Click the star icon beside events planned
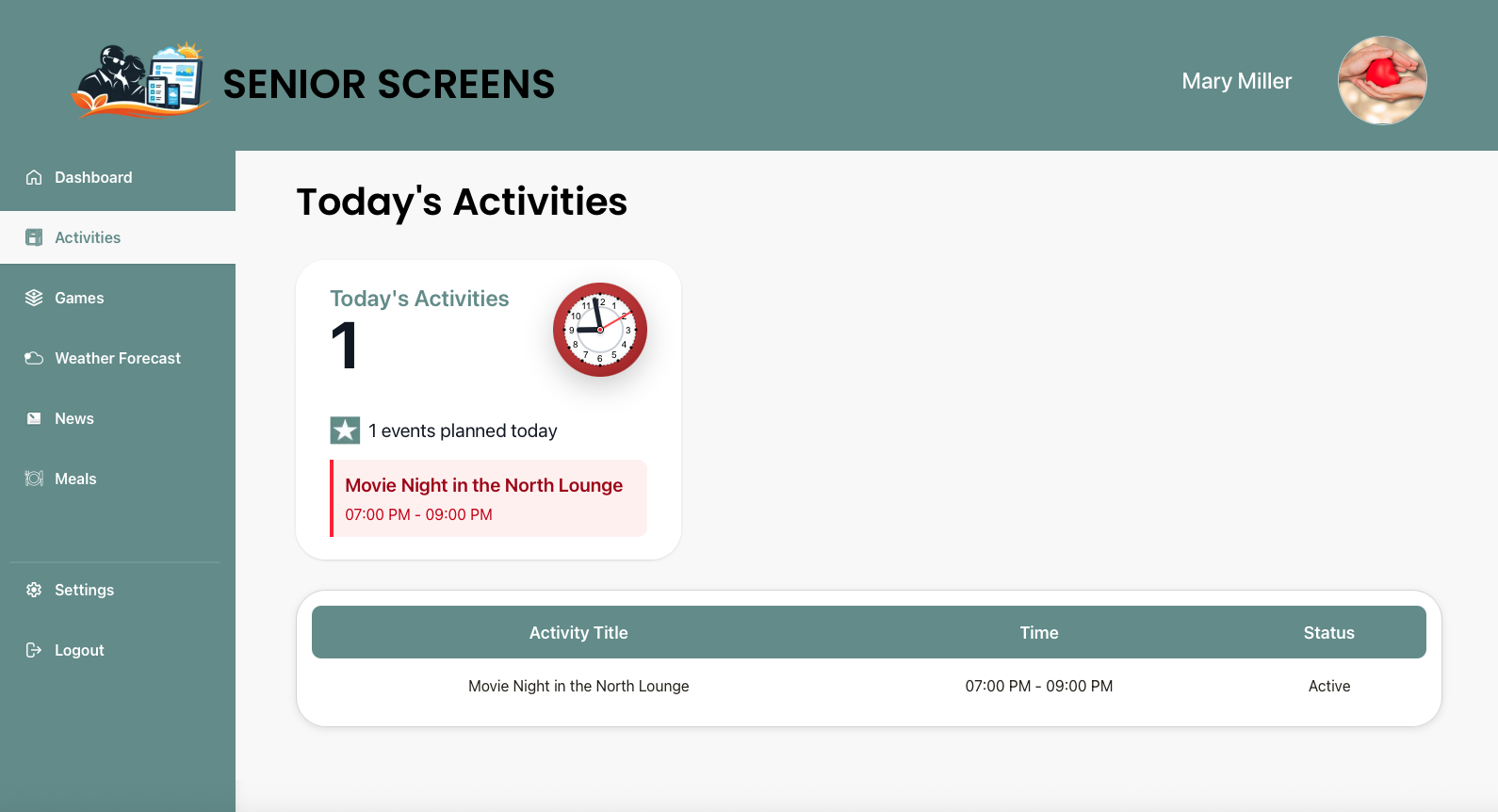 point(345,430)
